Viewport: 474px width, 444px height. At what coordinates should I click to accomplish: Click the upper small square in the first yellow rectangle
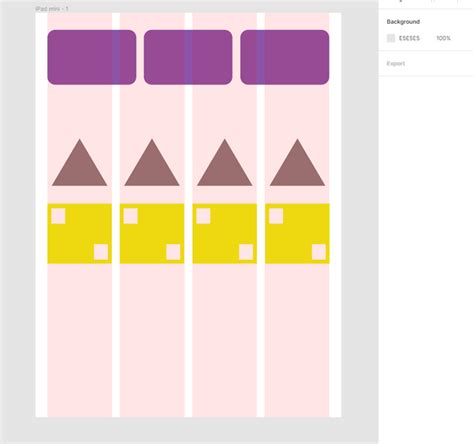point(58,216)
